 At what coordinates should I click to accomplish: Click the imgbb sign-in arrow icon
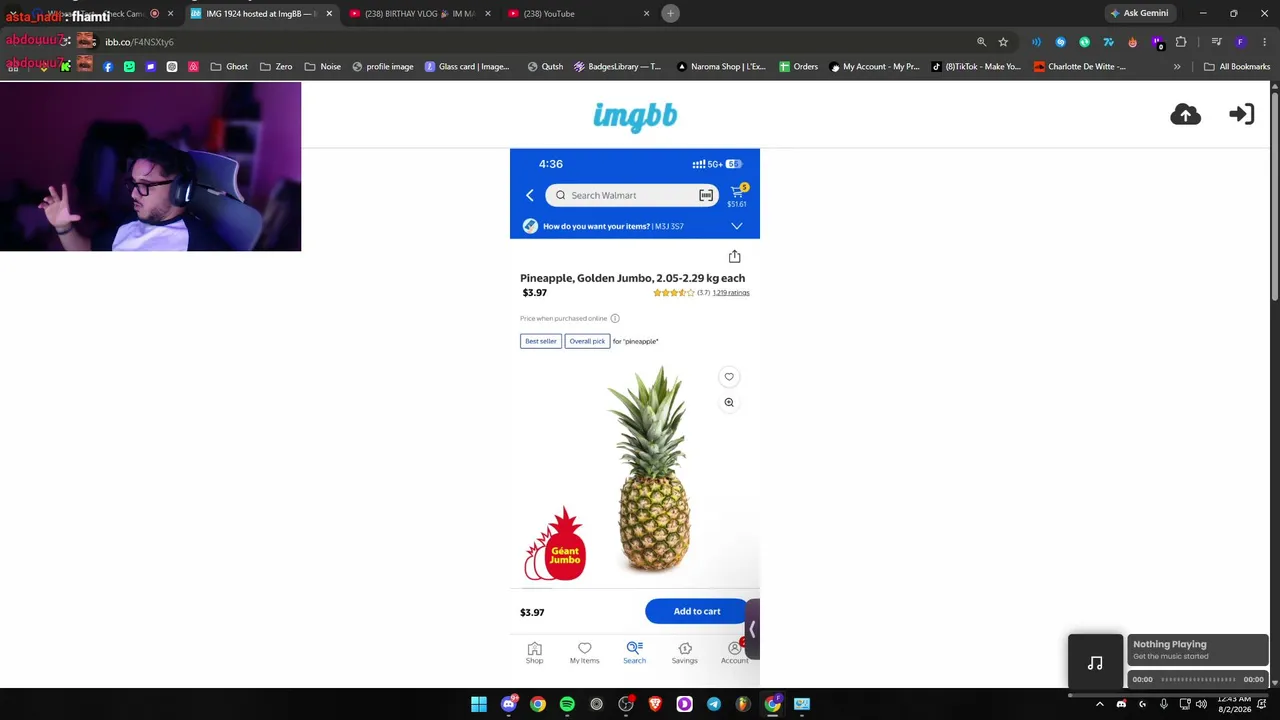click(1241, 115)
